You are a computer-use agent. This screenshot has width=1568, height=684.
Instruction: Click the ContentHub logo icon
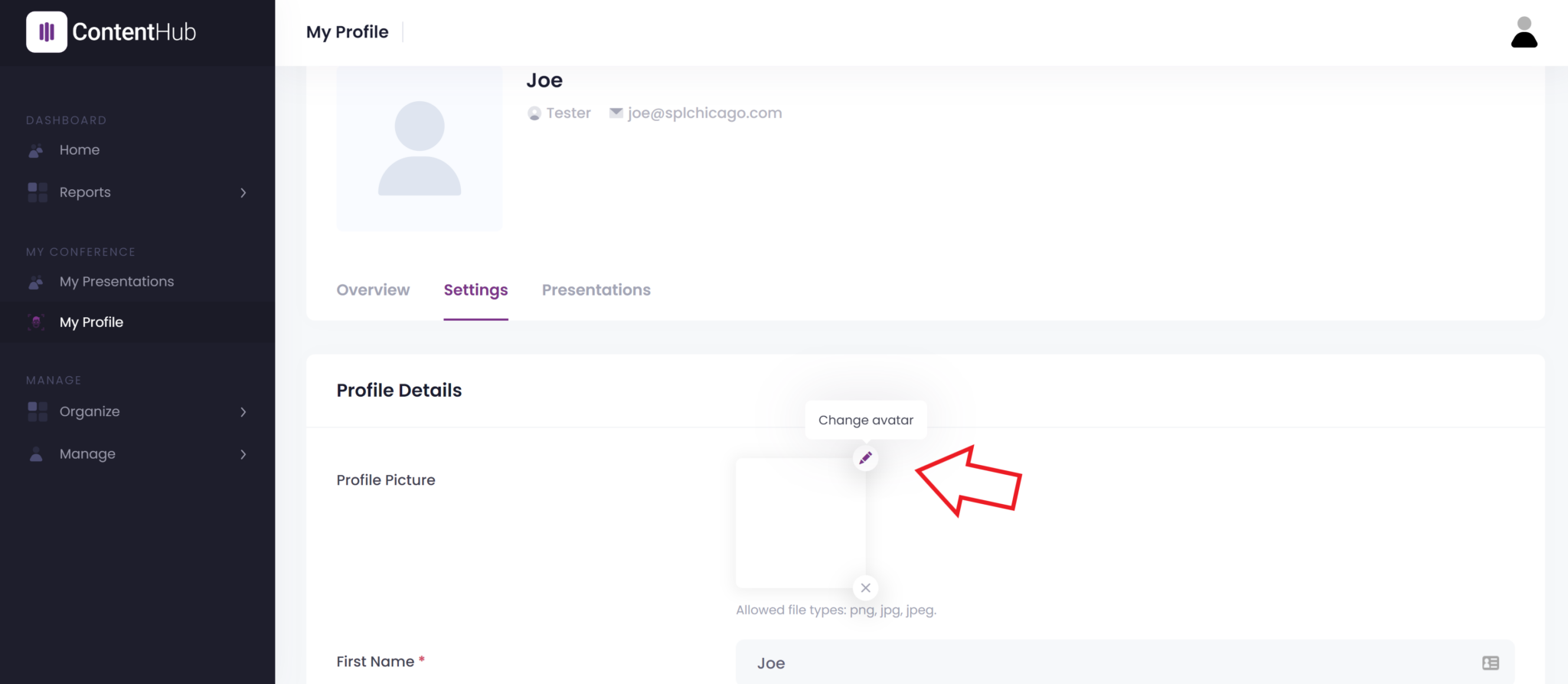tap(47, 32)
